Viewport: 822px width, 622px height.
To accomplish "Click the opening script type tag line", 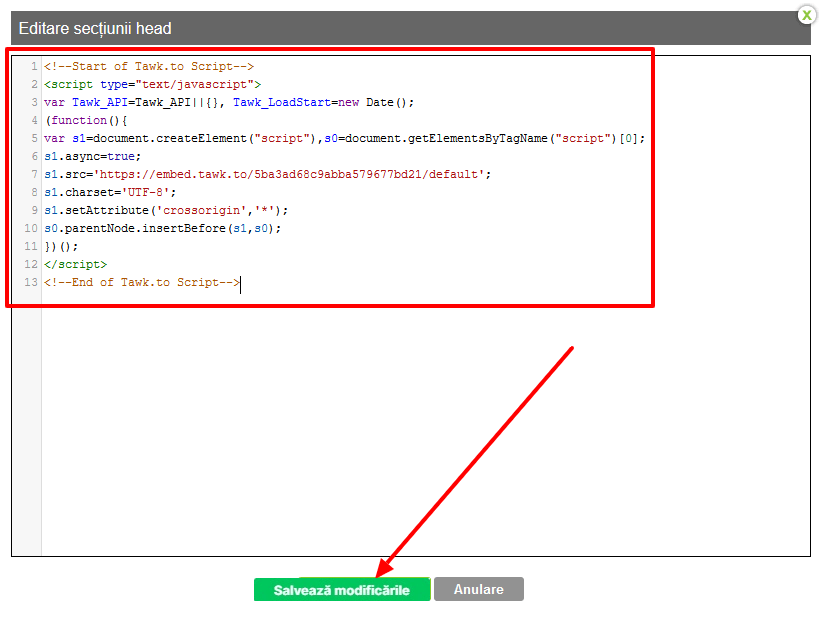I will 152,84.
